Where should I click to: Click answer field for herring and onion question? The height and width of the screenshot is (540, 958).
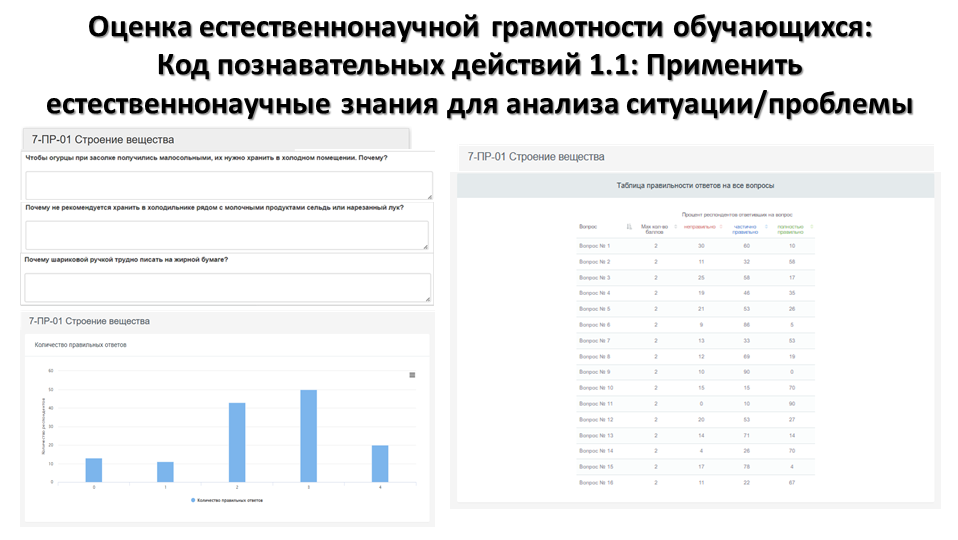coord(226,235)
